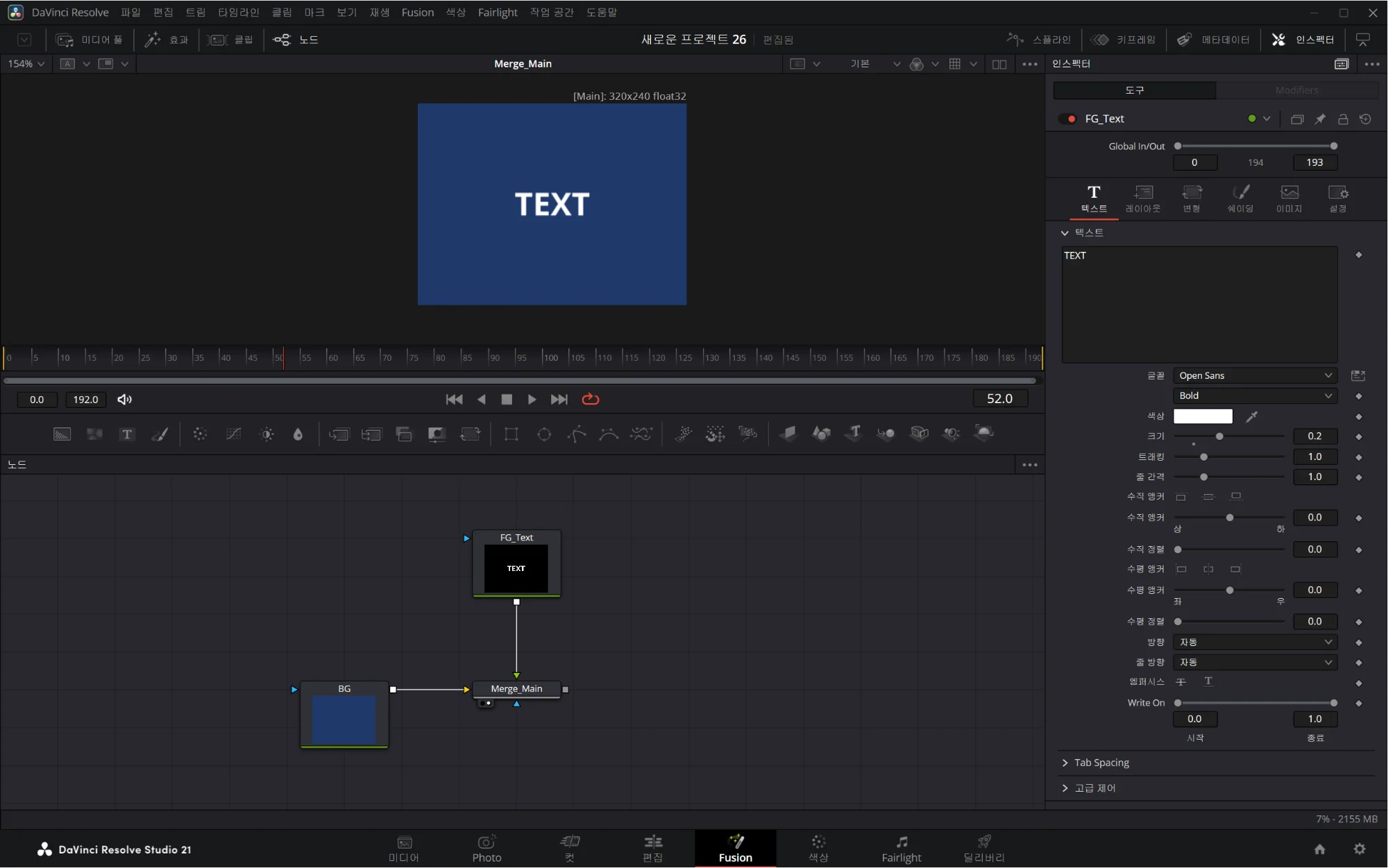Toggle the Nodes panel button
1388x868 pixels.
pos(296,40)
